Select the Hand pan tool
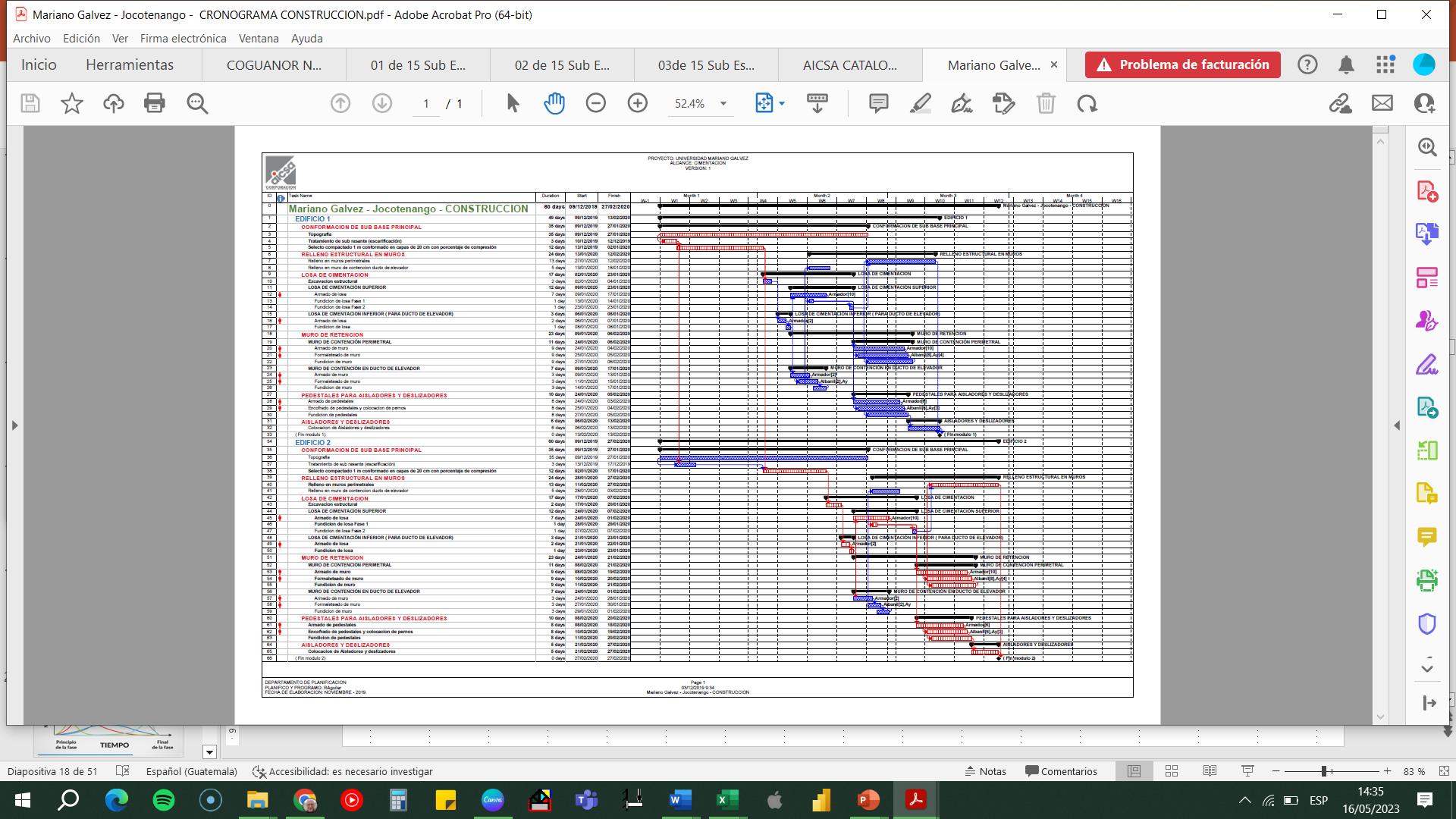This screenshot has width=1456, height=819. (554, 104)
